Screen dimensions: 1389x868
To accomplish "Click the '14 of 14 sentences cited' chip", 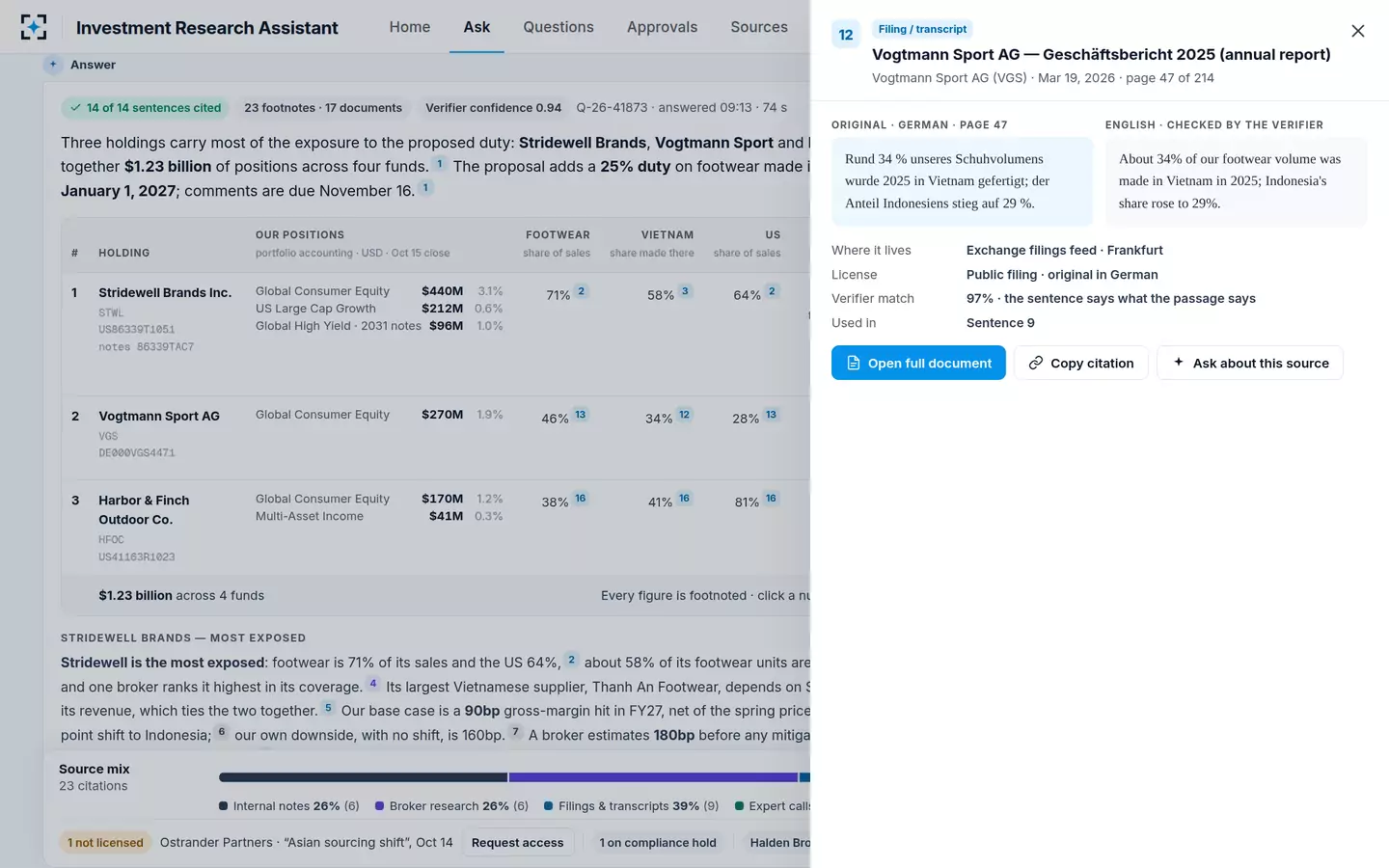I will 146,108.
